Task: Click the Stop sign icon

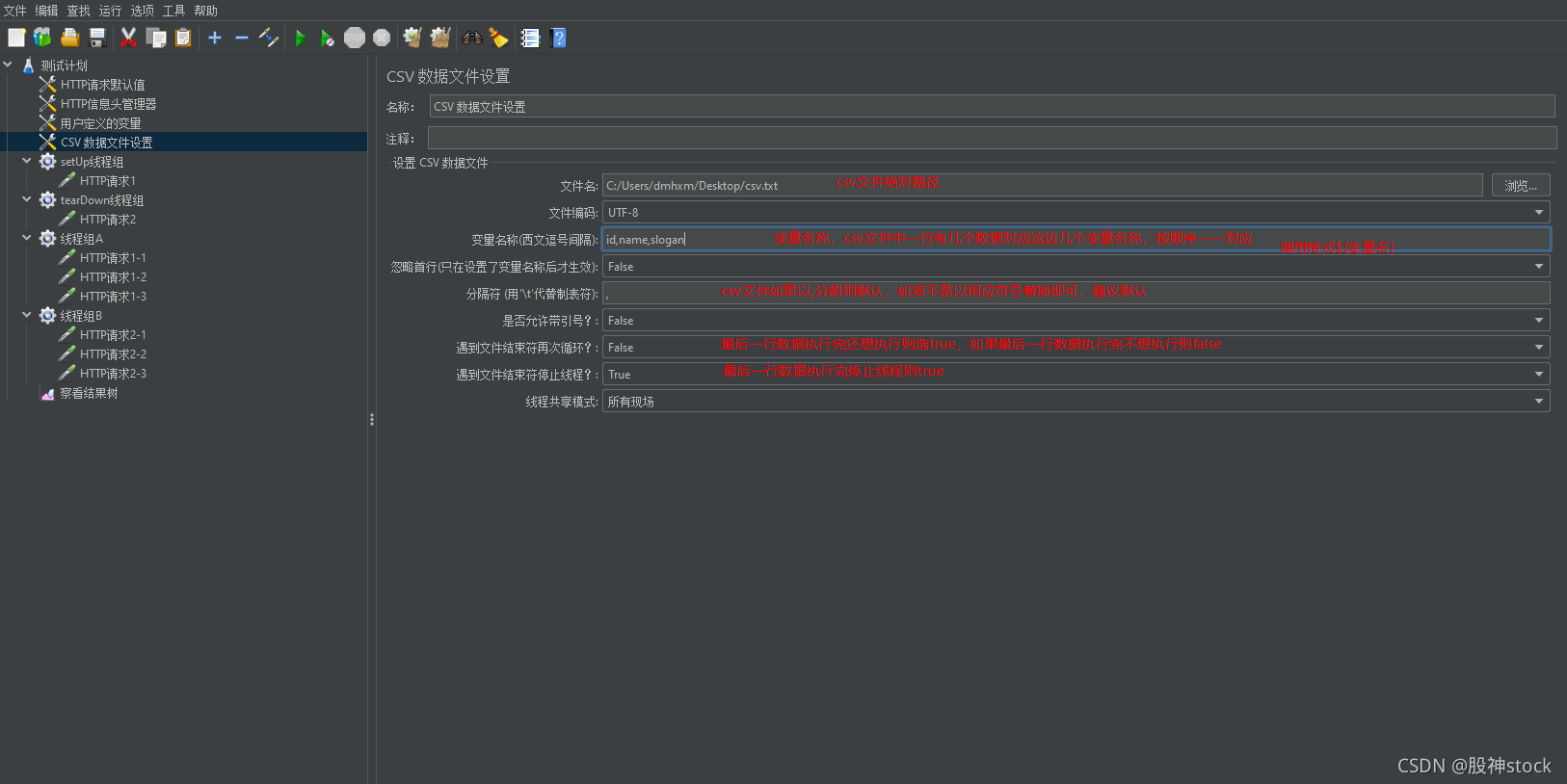Action: point(355,38)
